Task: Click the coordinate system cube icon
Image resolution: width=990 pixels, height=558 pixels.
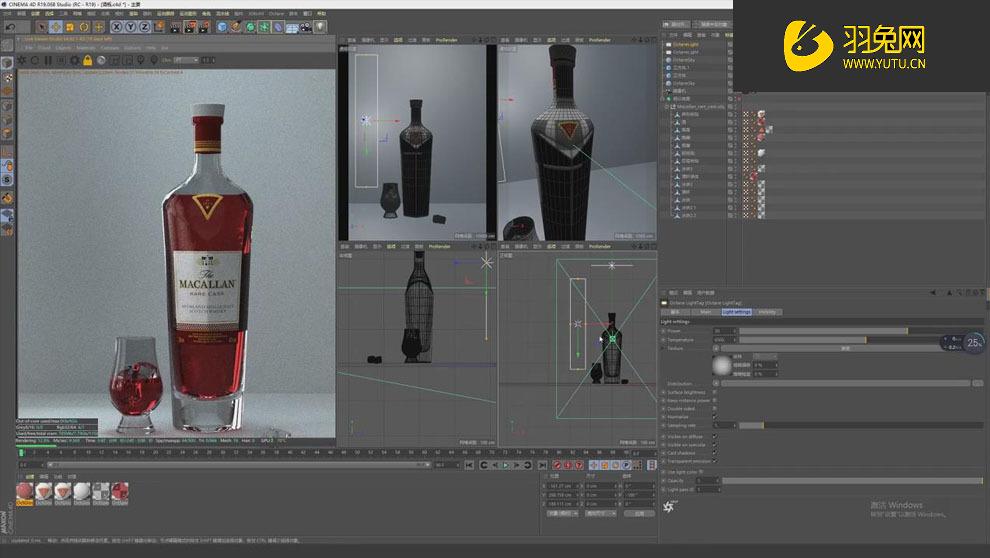Action: (159, 27)
